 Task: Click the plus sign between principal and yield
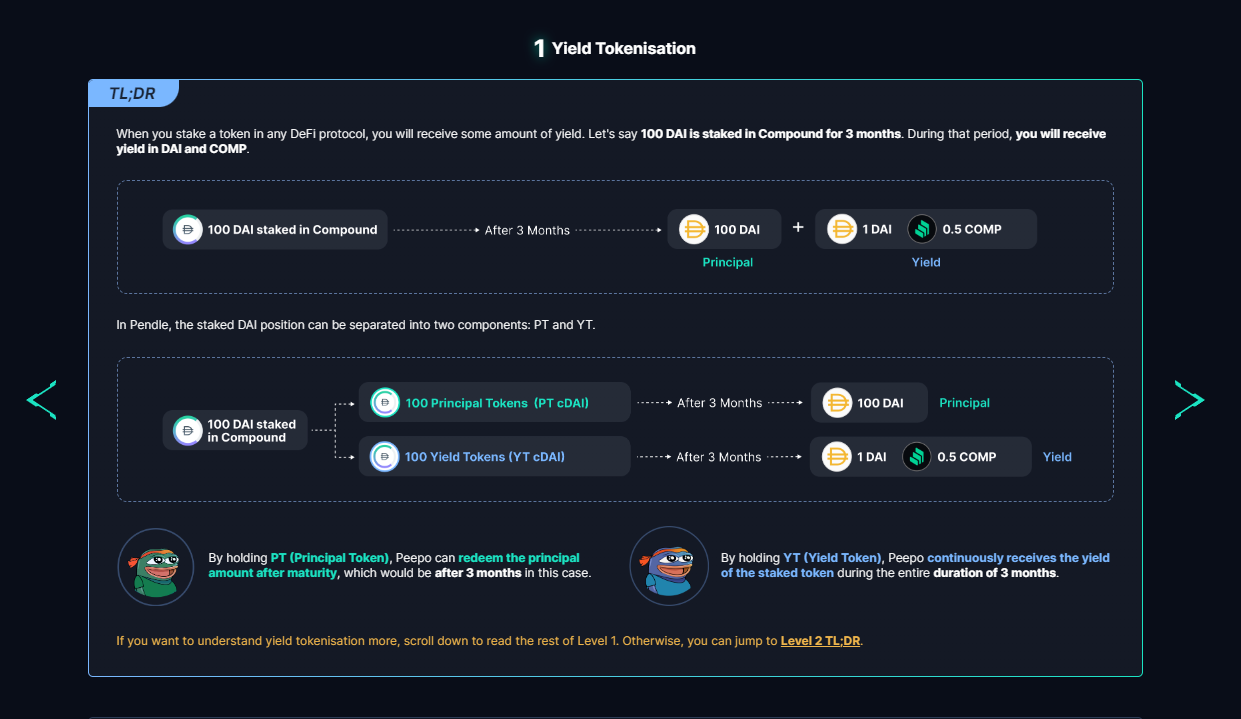798,228
